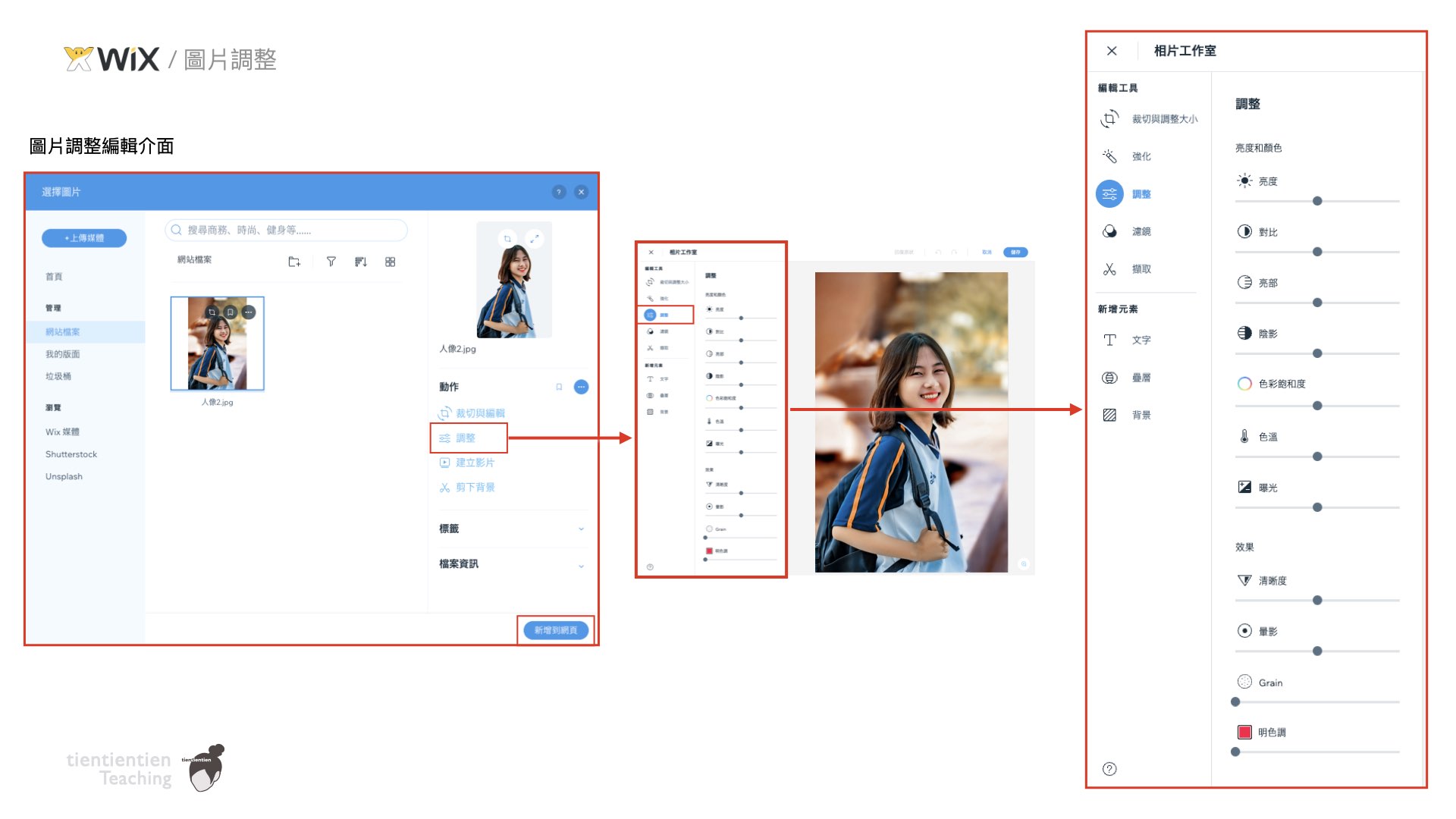Toggle grid view in media manager
The width and height of the screenshot is (1456, 819).
(390, 262)
